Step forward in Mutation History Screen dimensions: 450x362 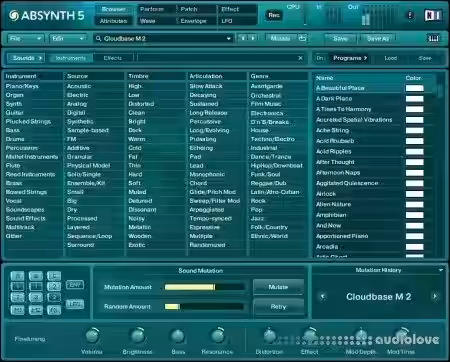point(435,296)
